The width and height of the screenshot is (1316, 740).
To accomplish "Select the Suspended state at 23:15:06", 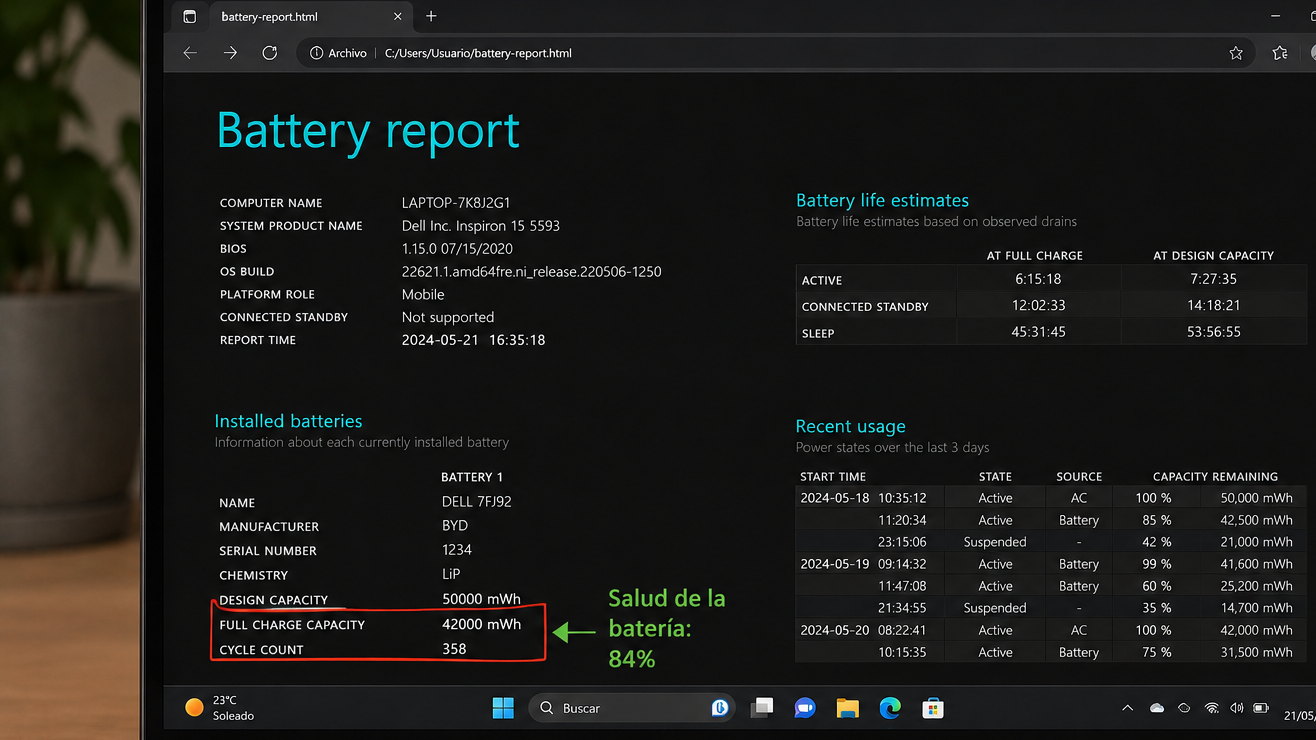I will 995,542.
